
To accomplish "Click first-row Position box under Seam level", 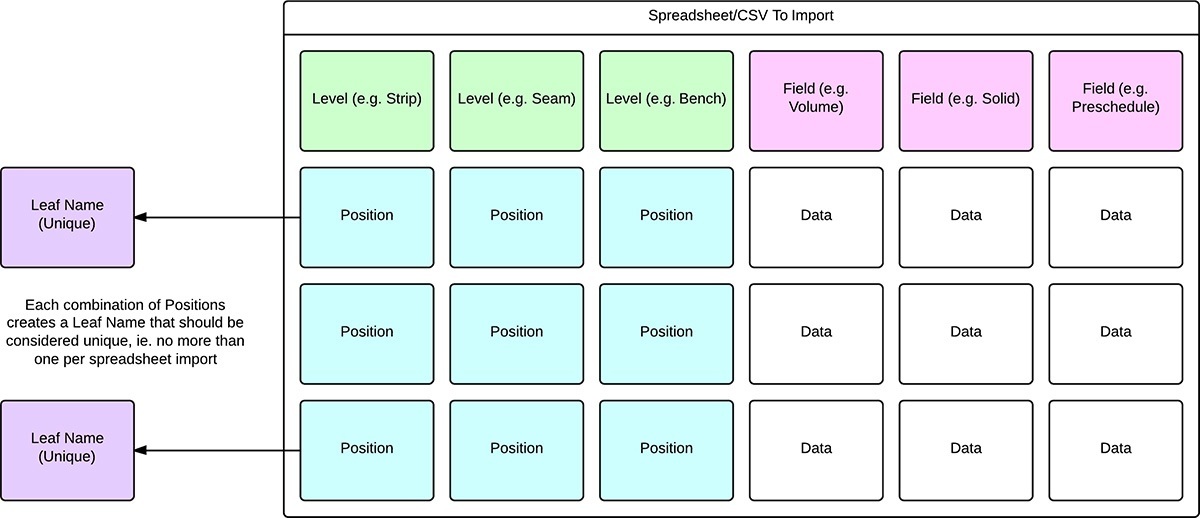I will coord(516,216).
